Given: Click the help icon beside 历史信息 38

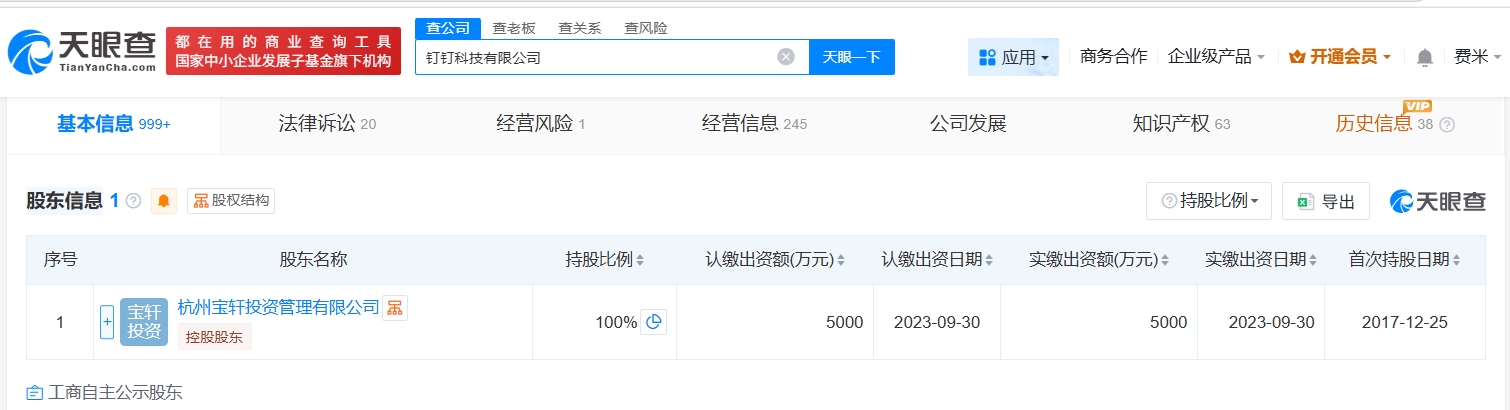Looking at the screenshot, I should click(1446, 125).
